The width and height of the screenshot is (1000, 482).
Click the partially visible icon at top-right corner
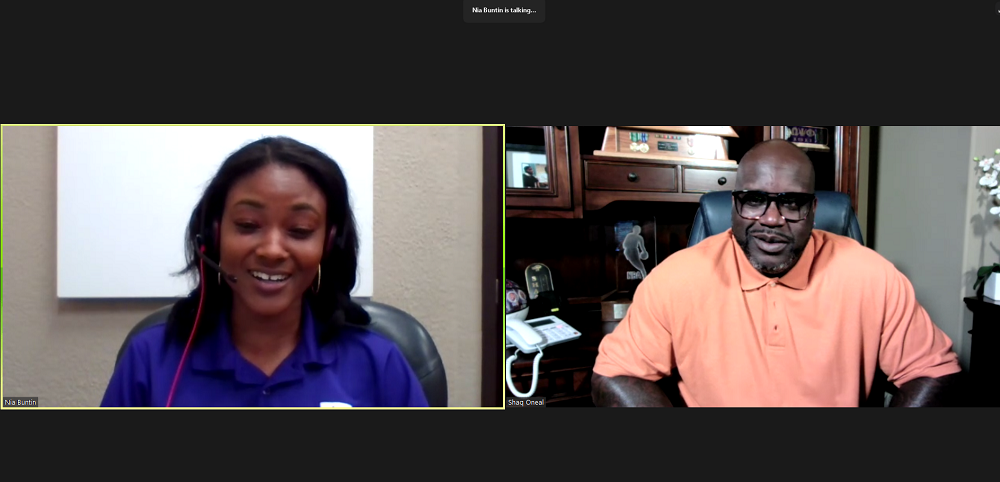(x=996, y=8)
